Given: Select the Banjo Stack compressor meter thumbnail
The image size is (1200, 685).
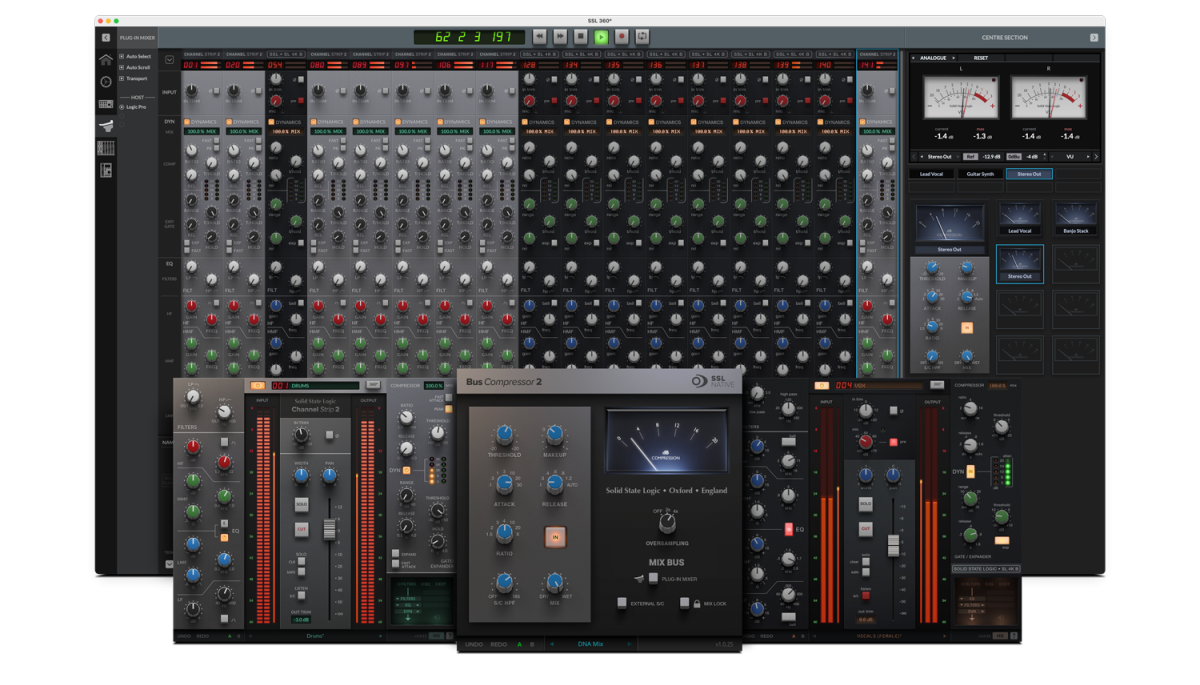Looking at the screenshot, I should coord(1076,219).
